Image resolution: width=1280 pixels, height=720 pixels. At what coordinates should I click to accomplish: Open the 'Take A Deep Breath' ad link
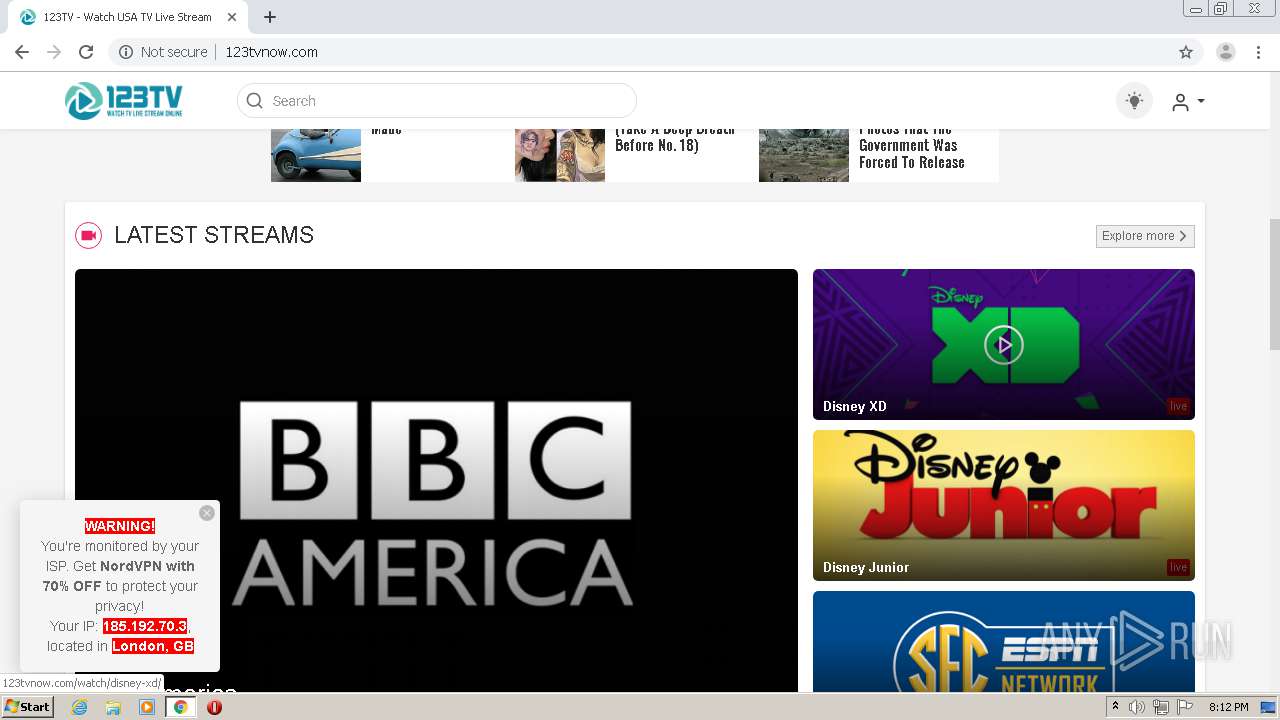[675, 138]
